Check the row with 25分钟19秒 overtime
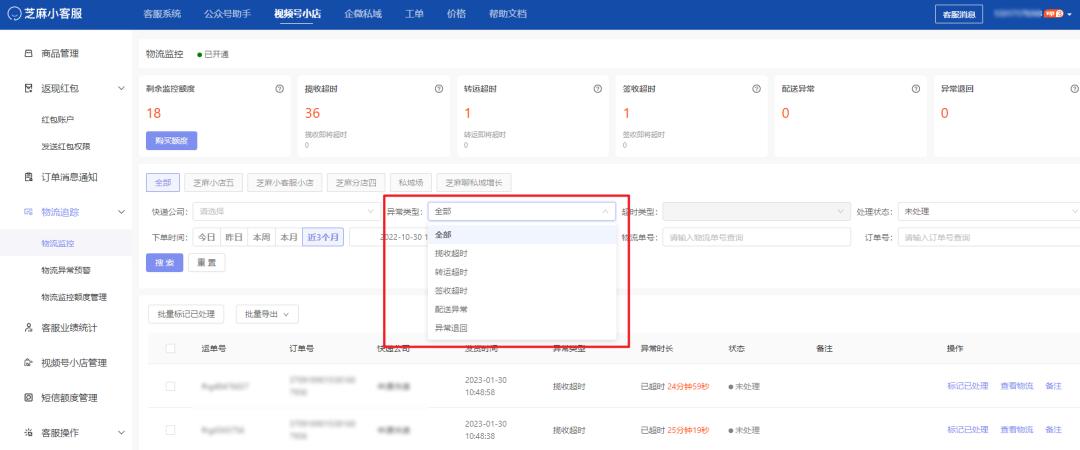Image resolution: width=1080 pixels, height=450 pixels. pos(170,430)
